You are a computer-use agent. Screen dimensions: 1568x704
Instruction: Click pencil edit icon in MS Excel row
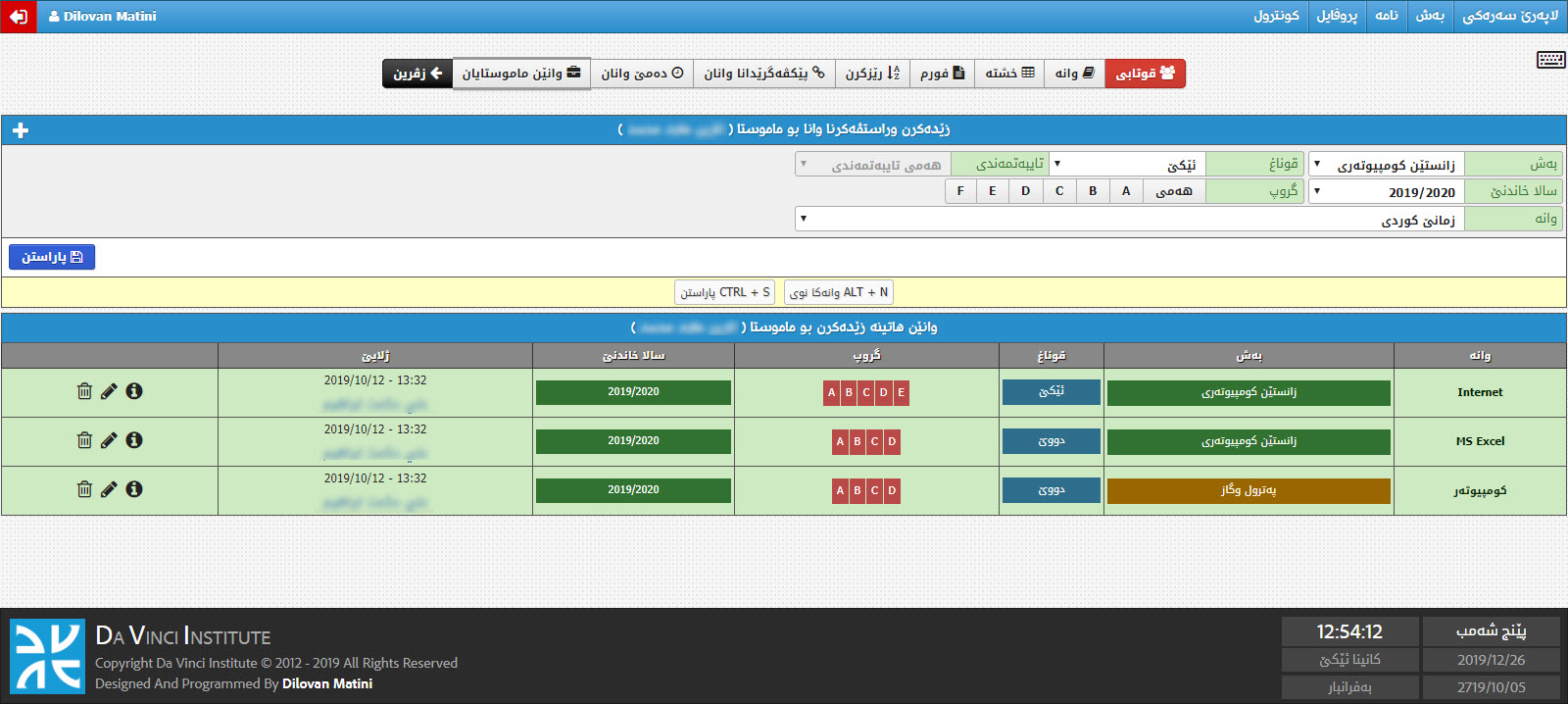[109, 440]
